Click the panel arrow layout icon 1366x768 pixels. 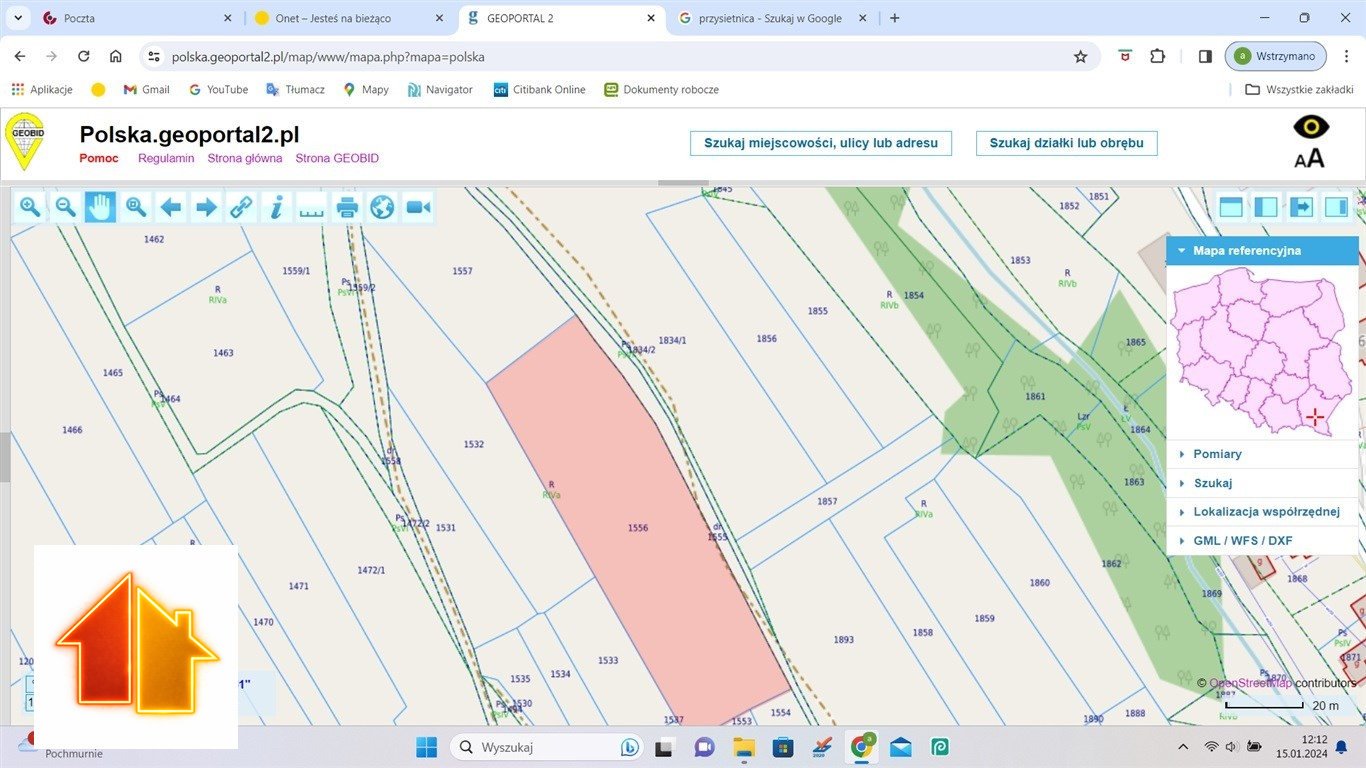(1301, 207)
